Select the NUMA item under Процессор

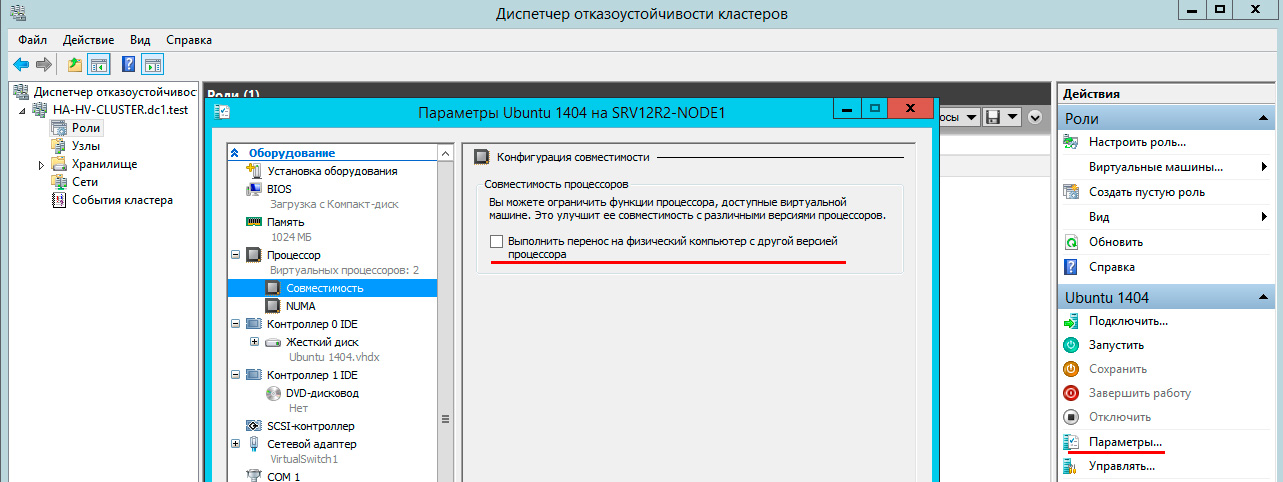point(300,306)
